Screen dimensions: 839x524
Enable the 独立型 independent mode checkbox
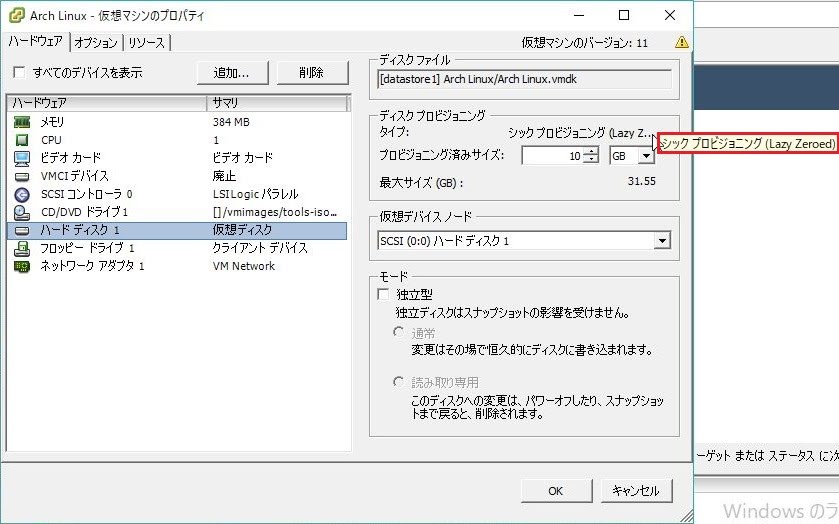coord(383,294)
